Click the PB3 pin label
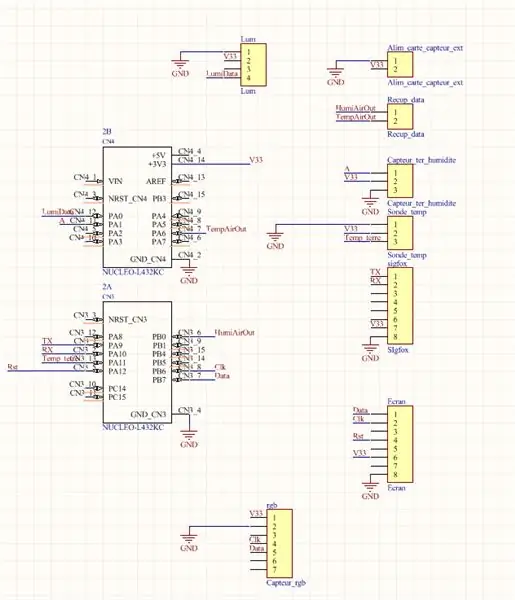The height and width of the screenshot is (600, 515). (159, 199)
